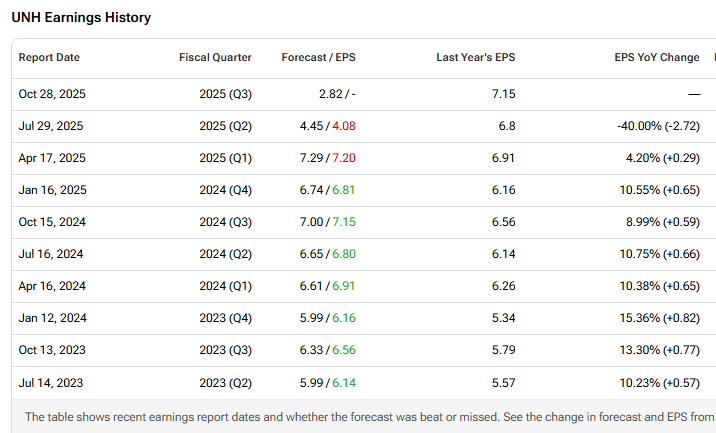
Task: Click the Report Date column header
Action: (x=48, y=58)
